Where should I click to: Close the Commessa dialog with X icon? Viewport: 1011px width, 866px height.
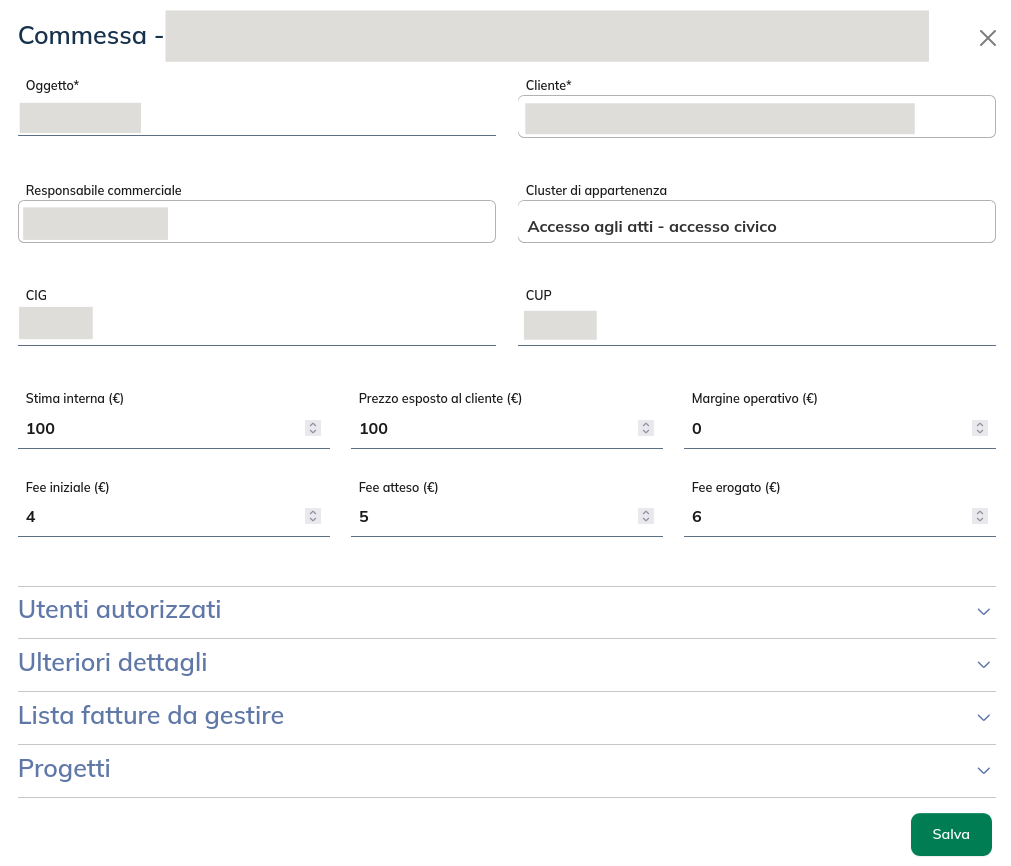click(x=987, y=38)
